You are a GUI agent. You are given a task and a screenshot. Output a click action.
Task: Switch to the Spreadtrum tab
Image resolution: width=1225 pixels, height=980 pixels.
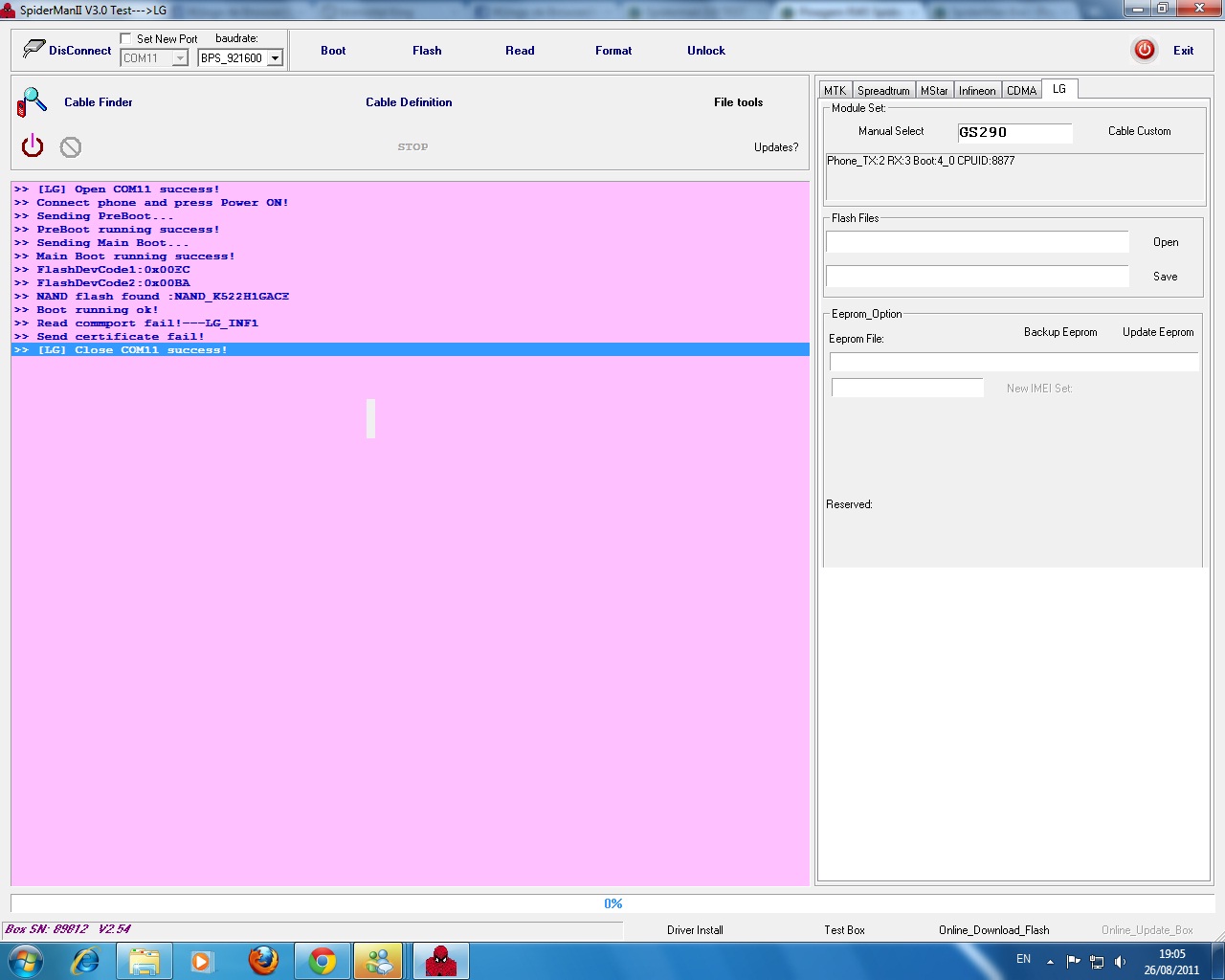[883, 91]
